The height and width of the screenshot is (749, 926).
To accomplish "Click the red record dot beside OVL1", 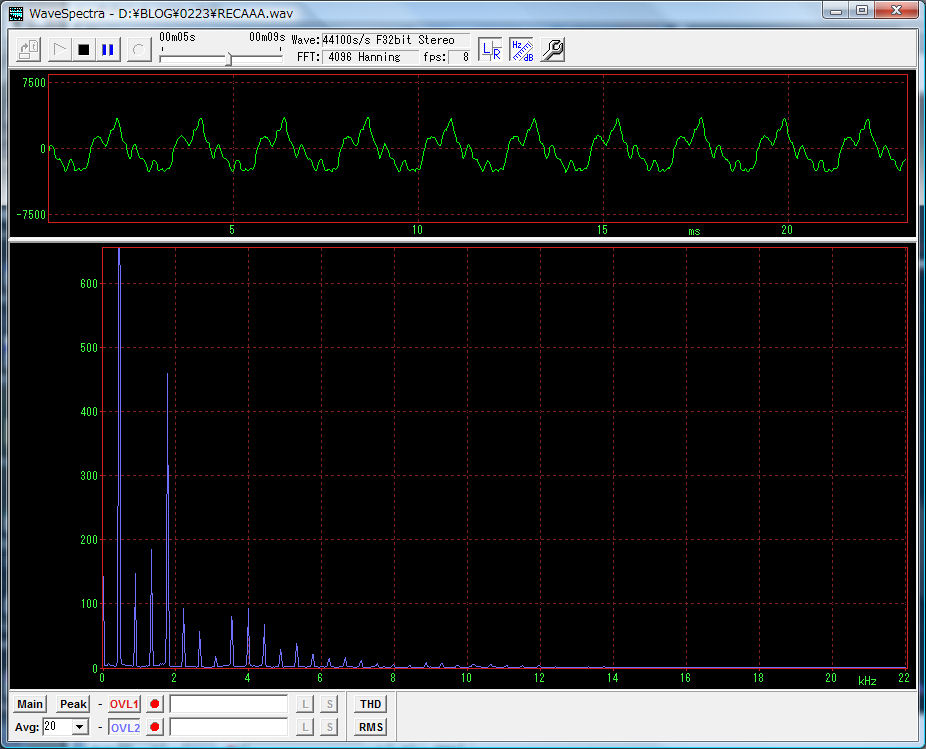I will [155, 704].
